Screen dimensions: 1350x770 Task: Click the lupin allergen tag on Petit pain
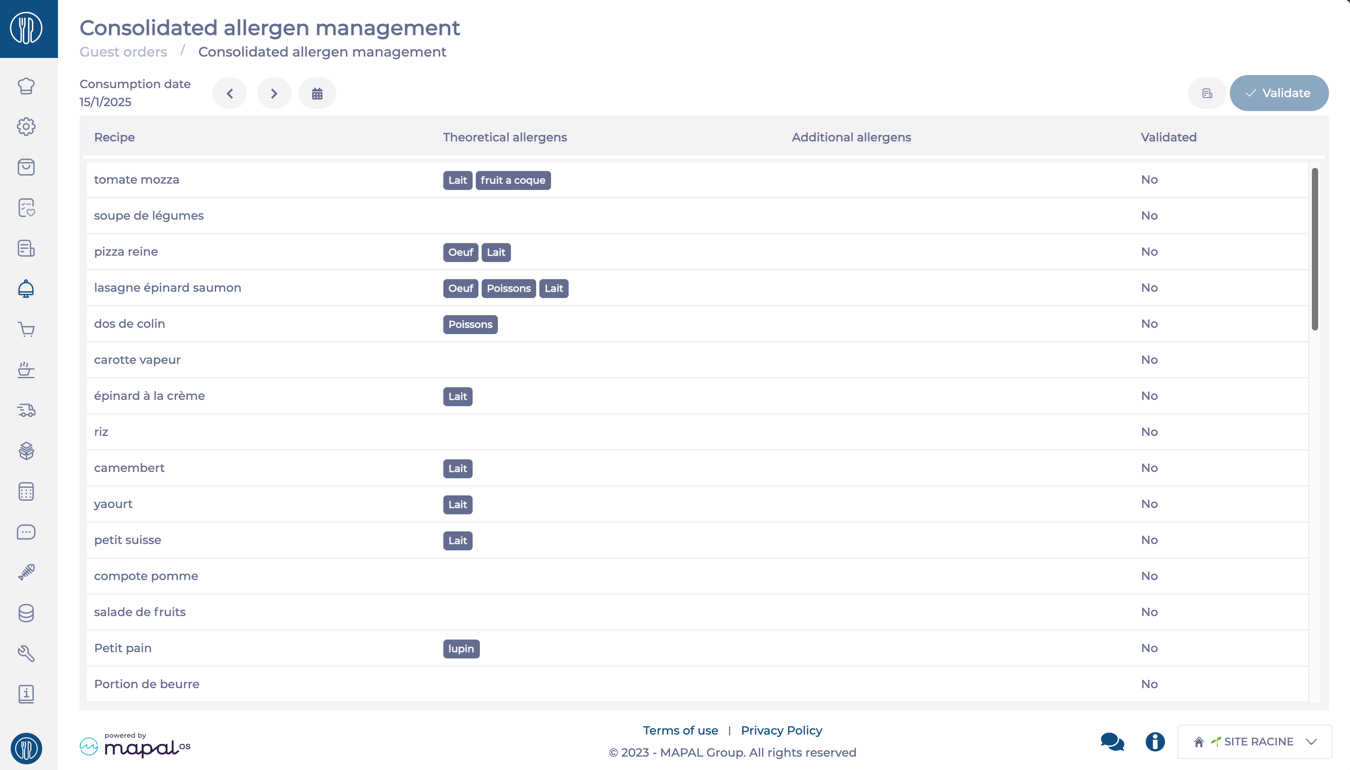point(461,648)
